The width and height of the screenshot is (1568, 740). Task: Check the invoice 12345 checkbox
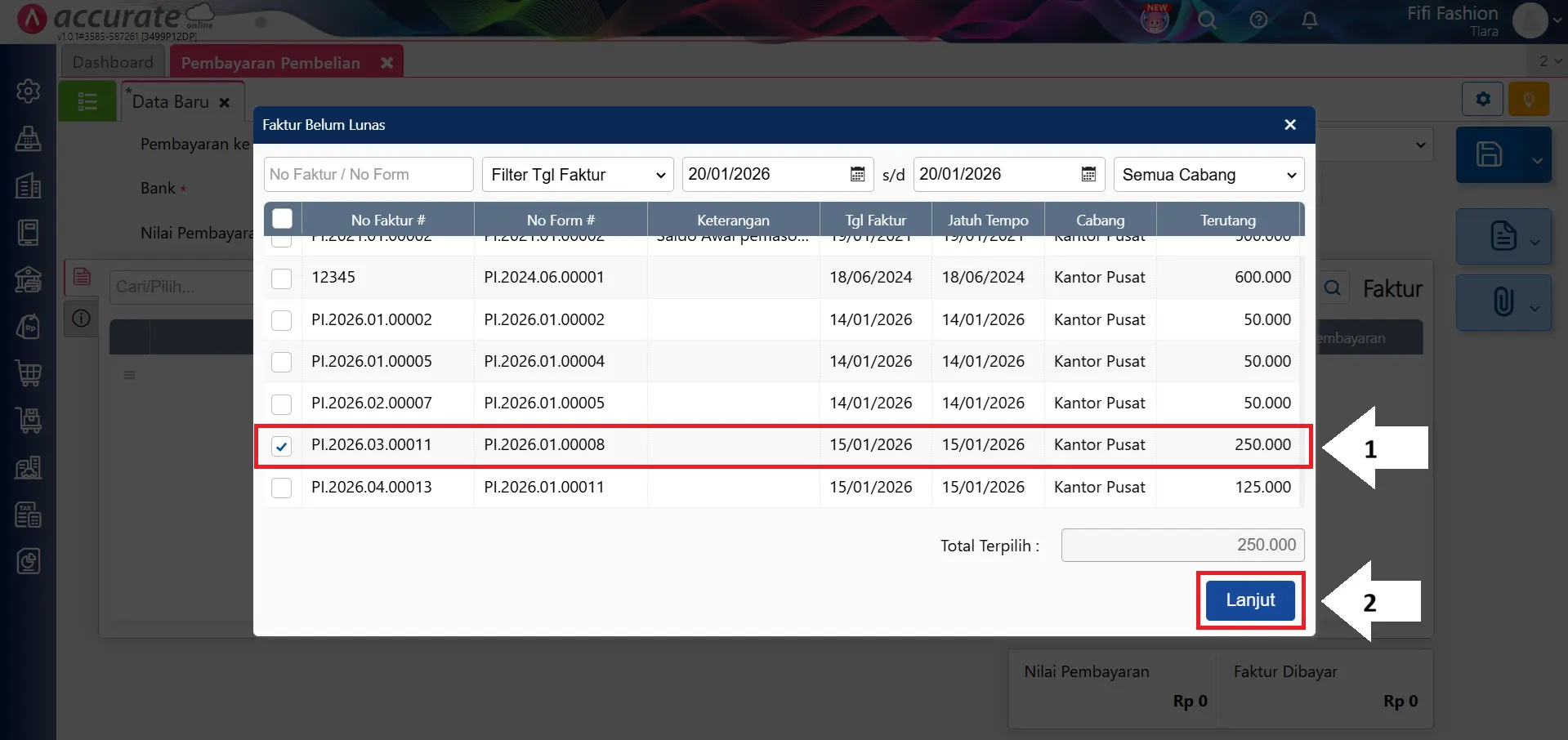[x=281, y=279]
